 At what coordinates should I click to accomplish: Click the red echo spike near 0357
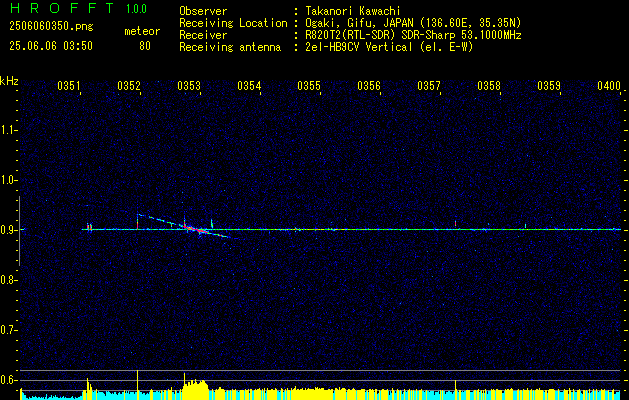point(455,223)
